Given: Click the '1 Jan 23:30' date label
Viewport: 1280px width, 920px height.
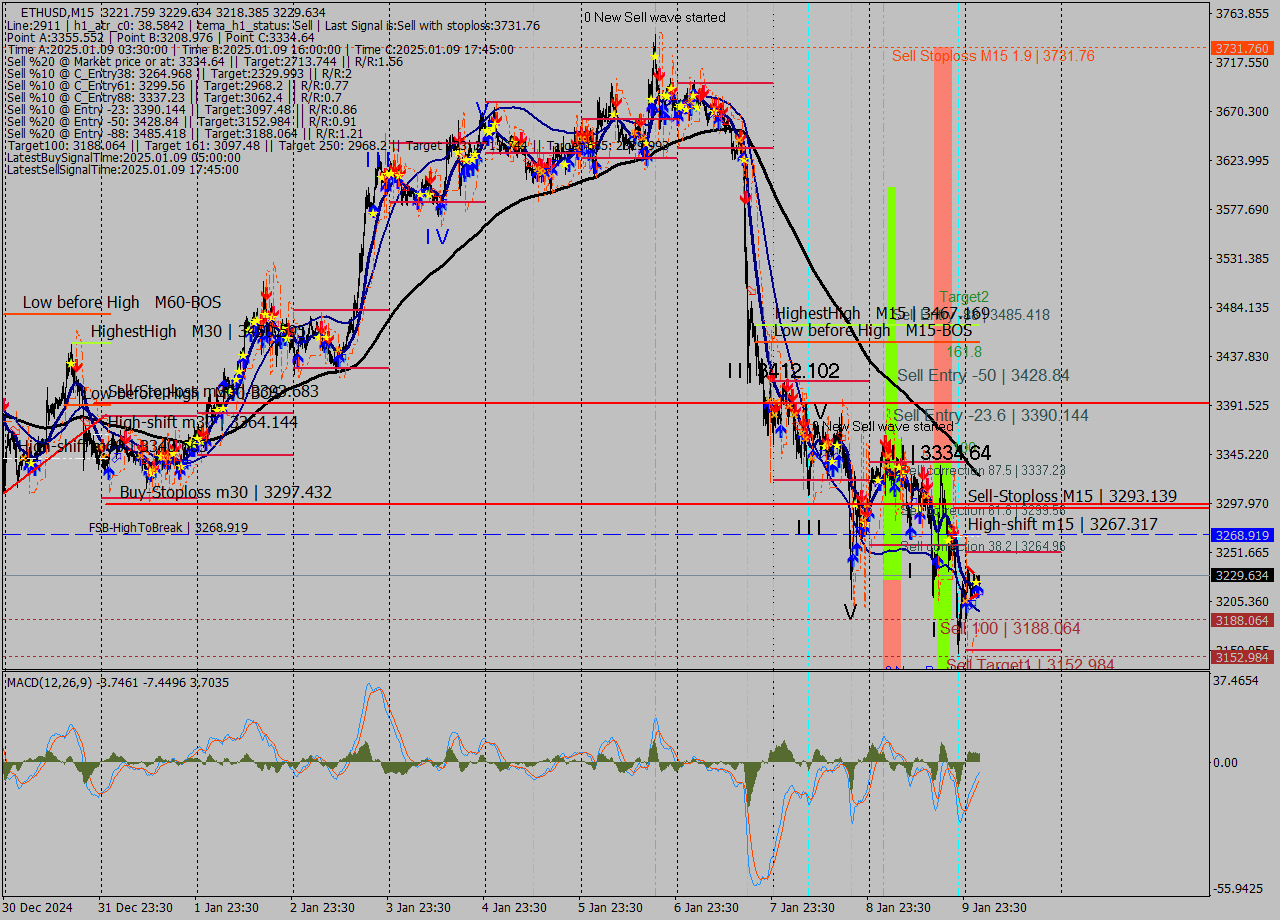Looking at the screenshot, I should coord(227,908).
